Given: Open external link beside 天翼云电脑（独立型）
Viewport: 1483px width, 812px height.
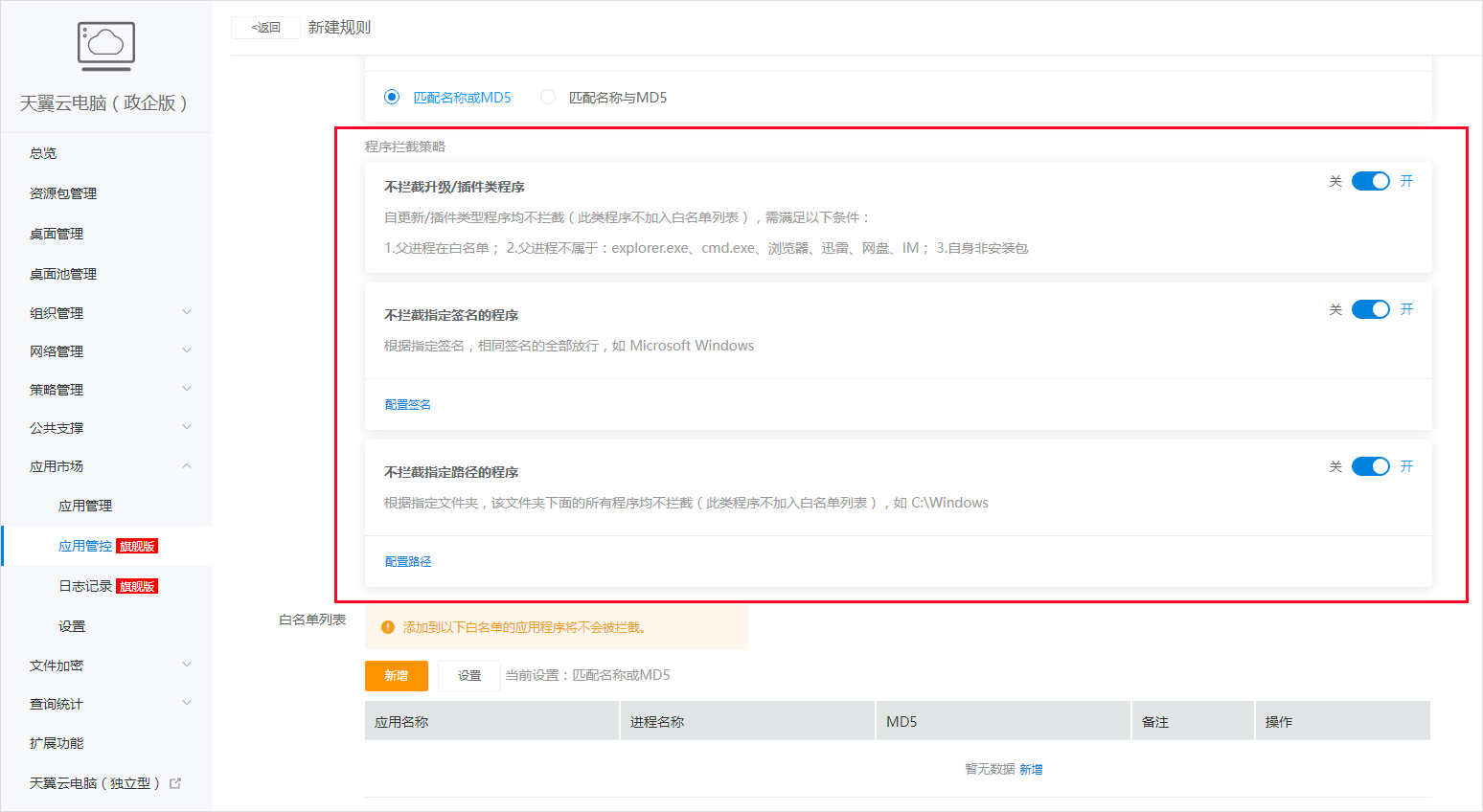Looking at the screenshot, I should (174, 781).
